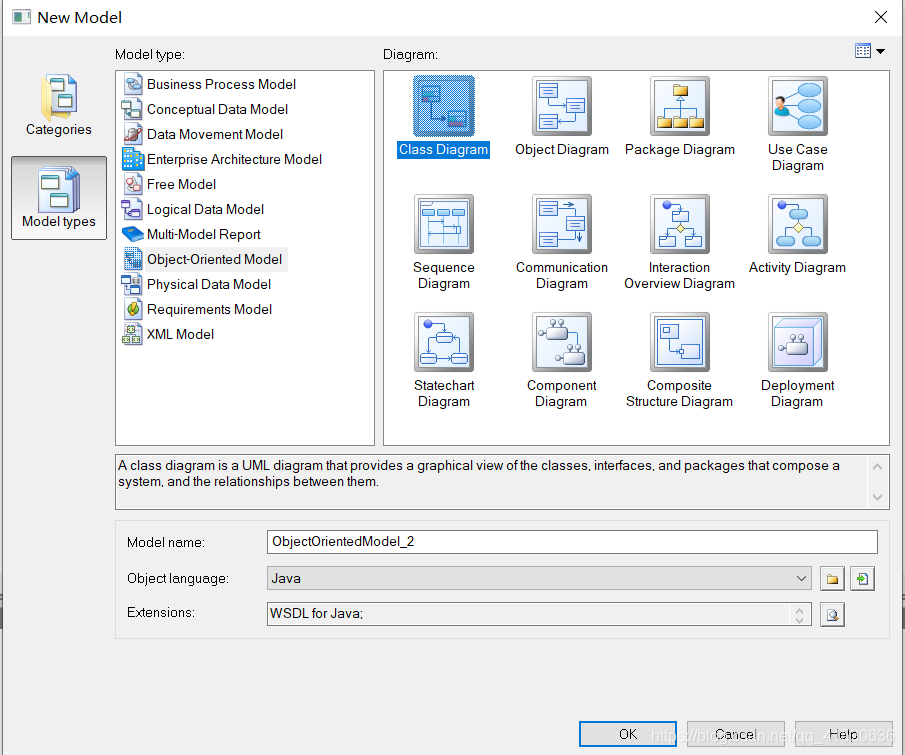905x755 pixels.
Task: Browse for object language folder
Action: [832, 578]
